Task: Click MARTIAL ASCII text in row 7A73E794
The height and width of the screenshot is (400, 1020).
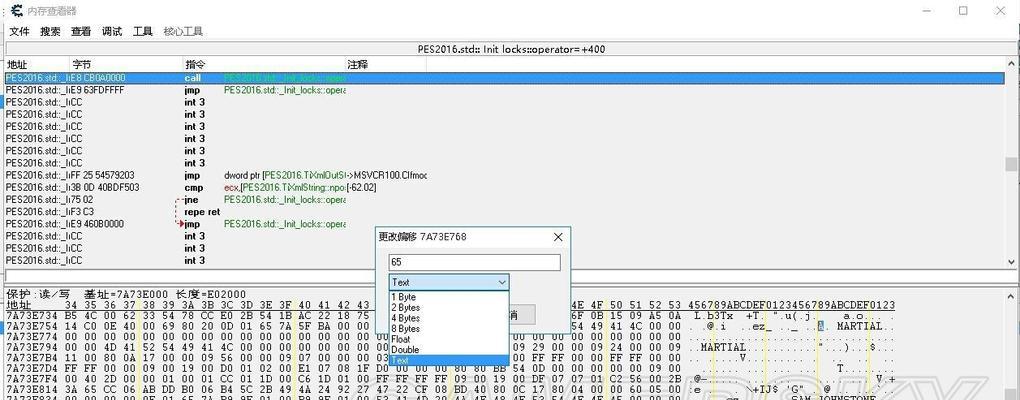Action: [x=723, y=347]
